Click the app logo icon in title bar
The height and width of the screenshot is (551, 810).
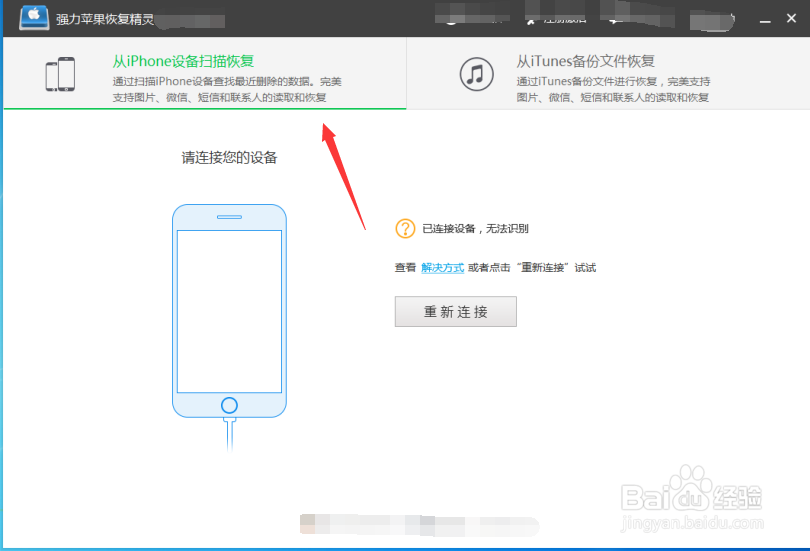(34, 18)
